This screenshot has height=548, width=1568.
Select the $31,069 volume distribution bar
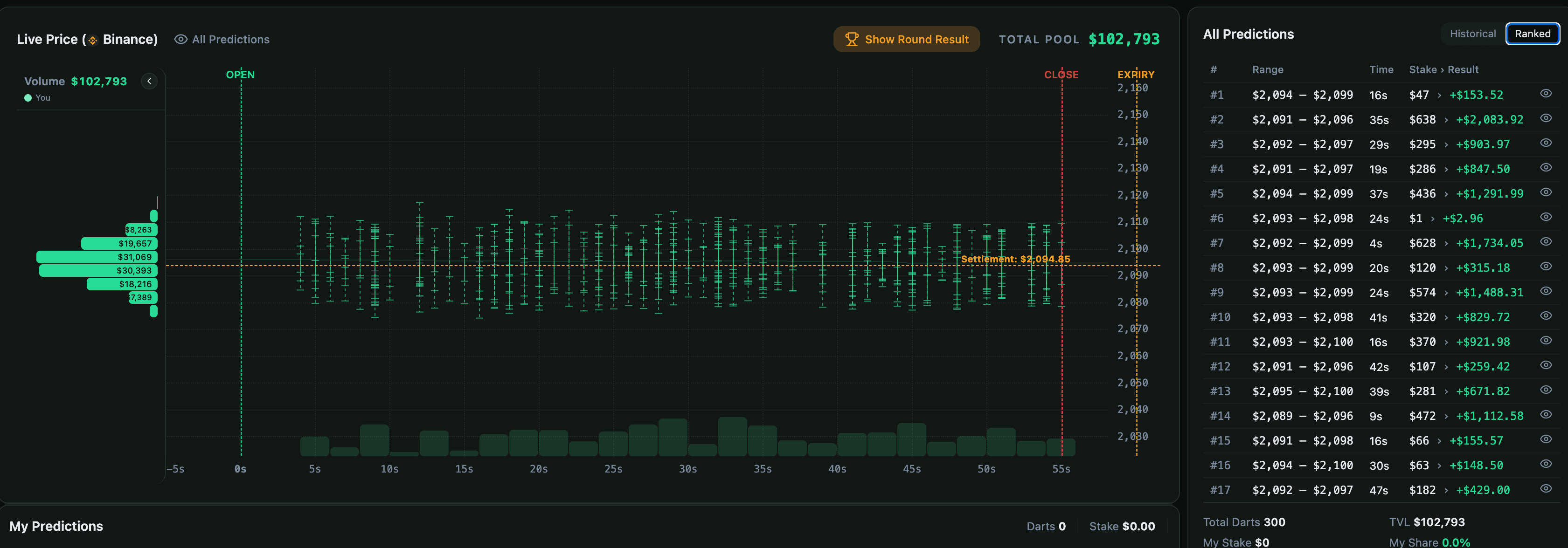tap(96, 257)
